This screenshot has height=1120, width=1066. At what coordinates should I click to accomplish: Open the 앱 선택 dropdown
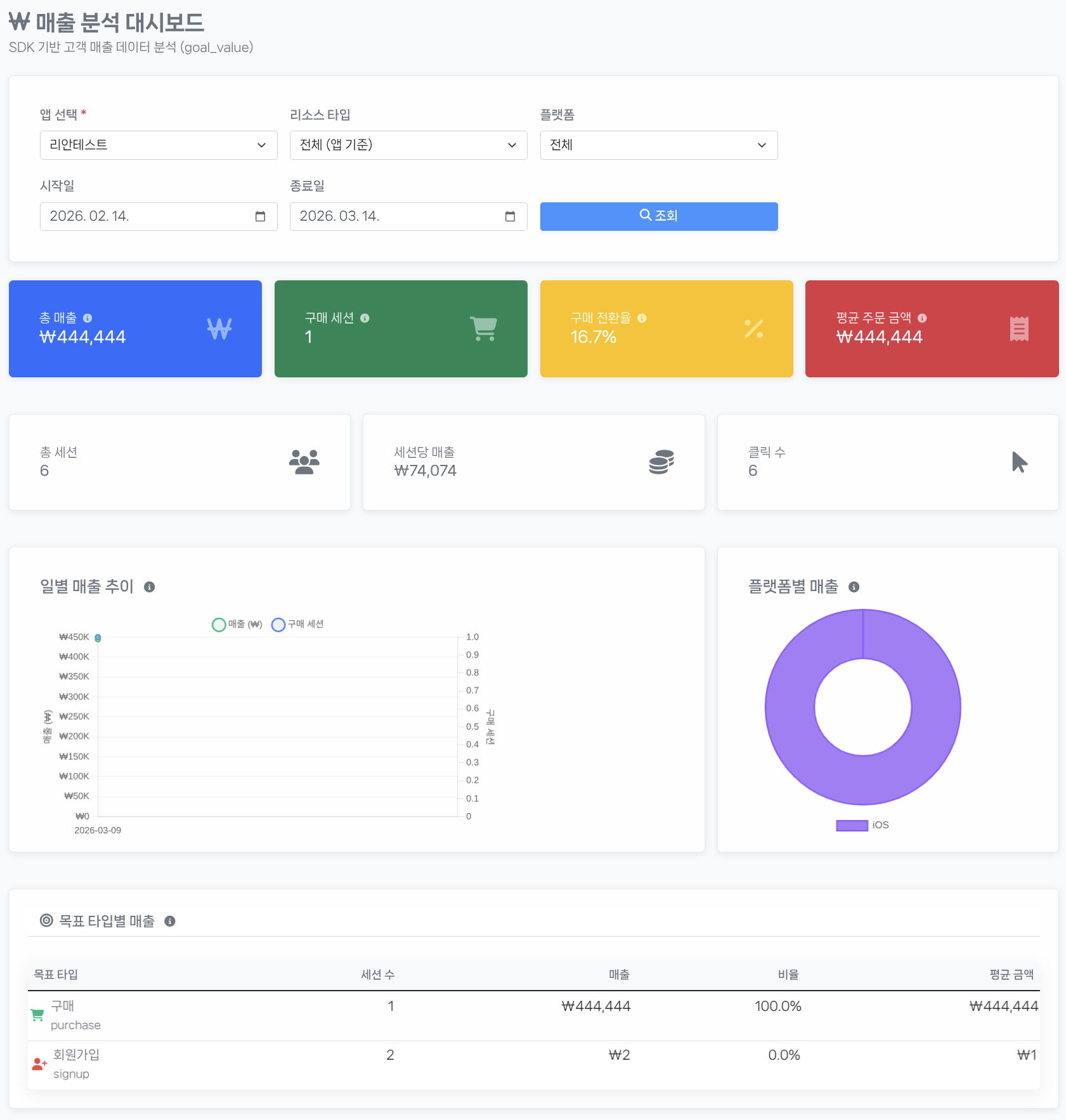click(x=159, y=145)
